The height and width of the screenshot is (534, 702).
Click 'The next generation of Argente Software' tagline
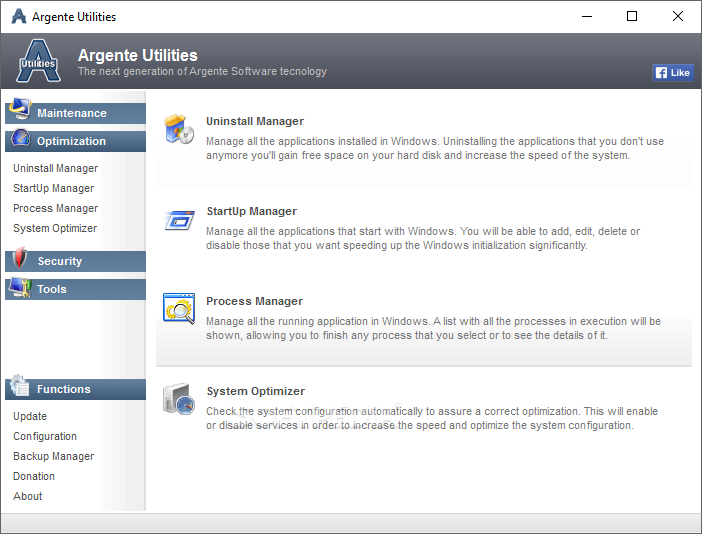[202, 72]
